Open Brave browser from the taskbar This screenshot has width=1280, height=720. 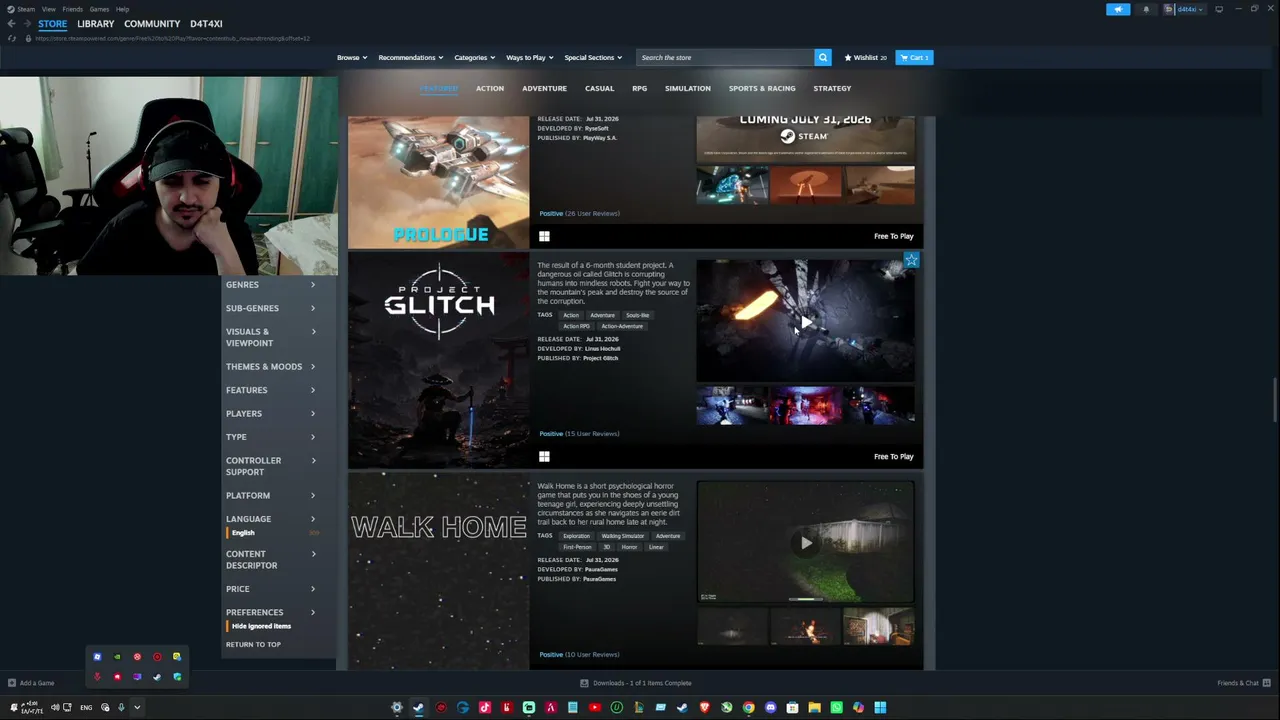704,708
